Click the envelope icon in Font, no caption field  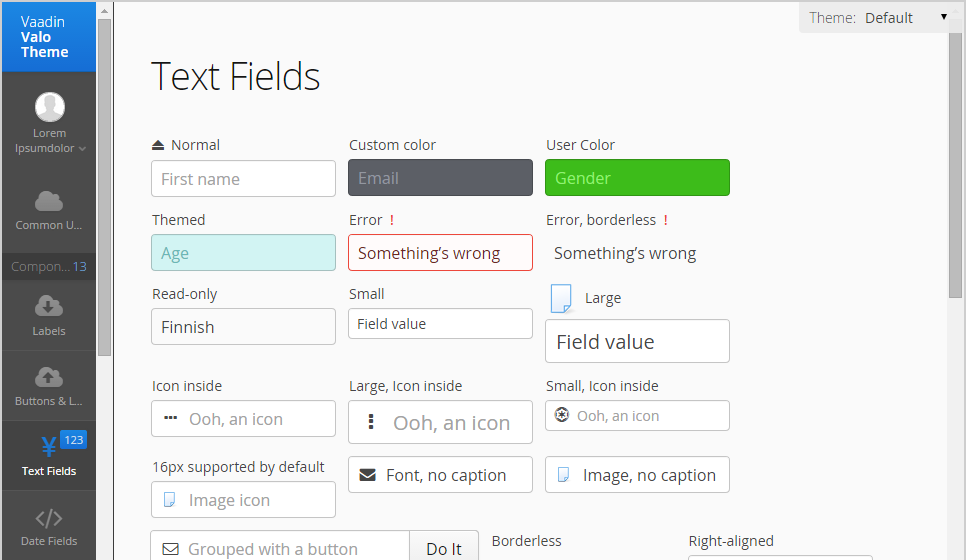368,475
